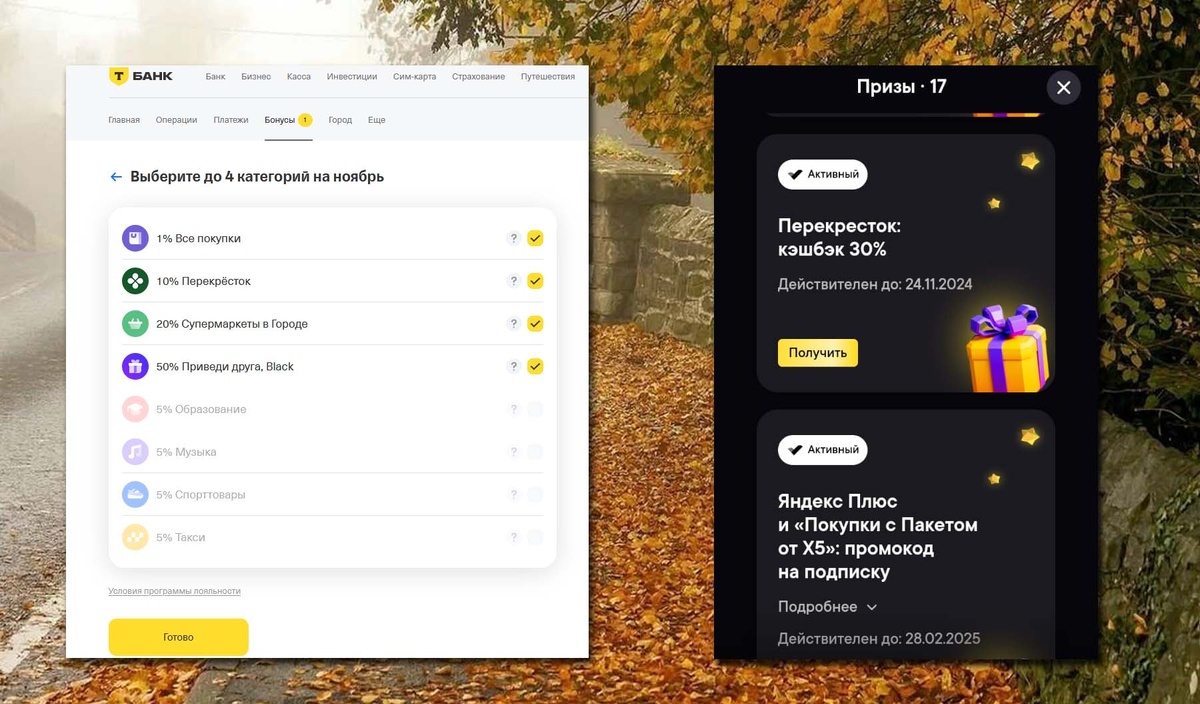Click Получить on Перекресток cashback prize
Image resolution: width=1200 pixels, height=704 pixels.
pos(817,353)
